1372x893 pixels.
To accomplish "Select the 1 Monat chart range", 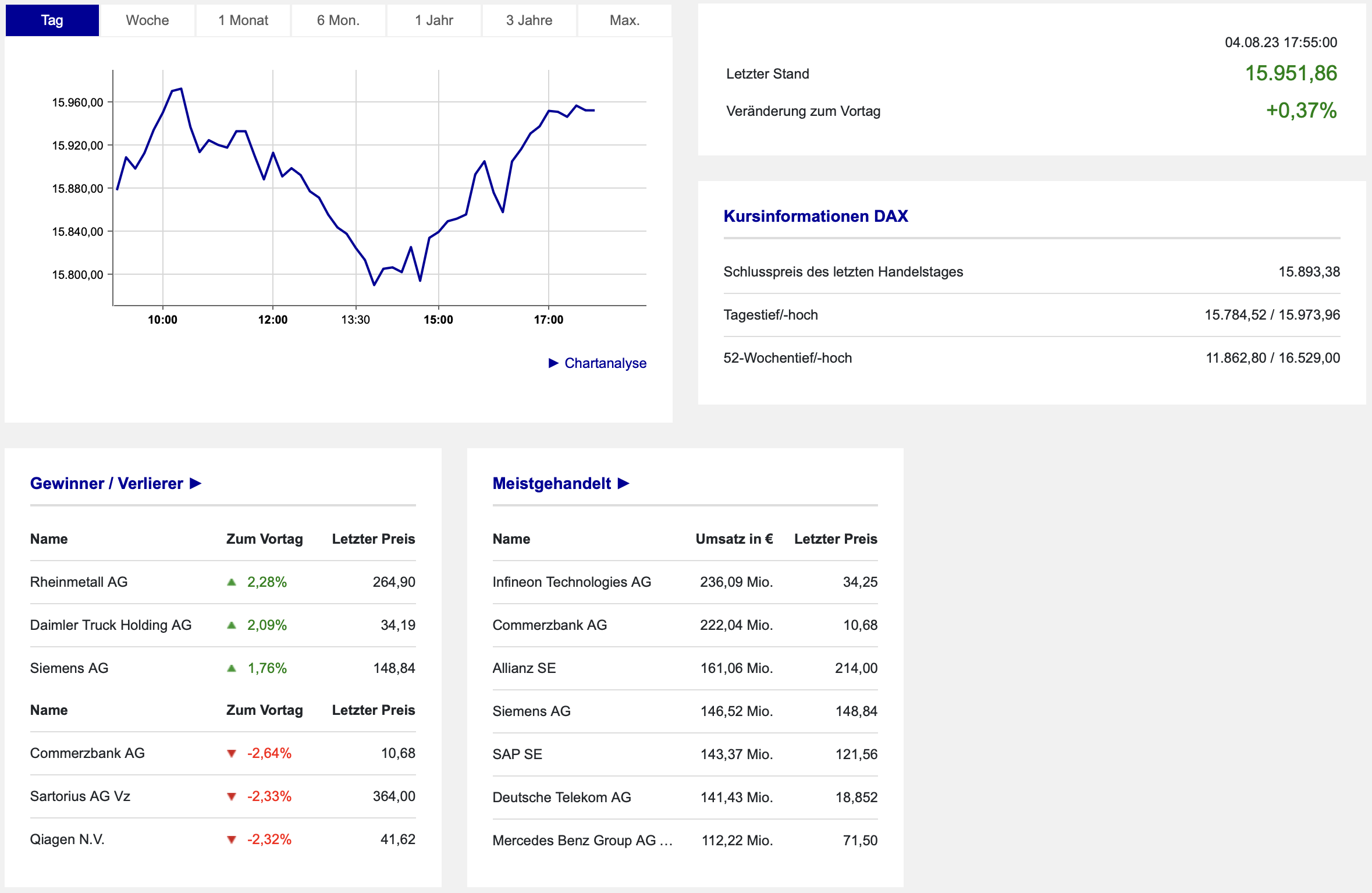I will click(243, 20).
